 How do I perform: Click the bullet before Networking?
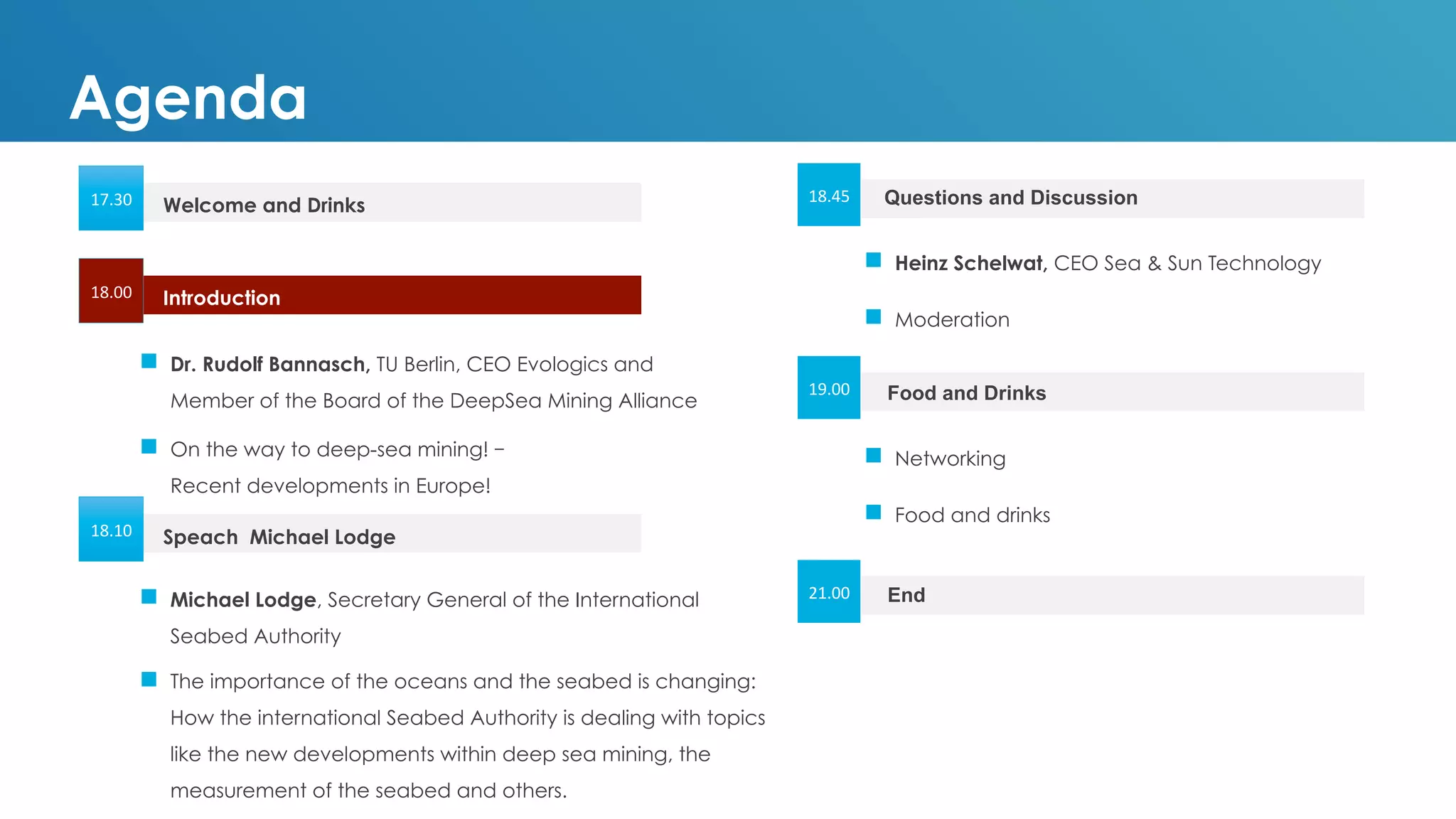pyautogui.click(x=873, y=456)
